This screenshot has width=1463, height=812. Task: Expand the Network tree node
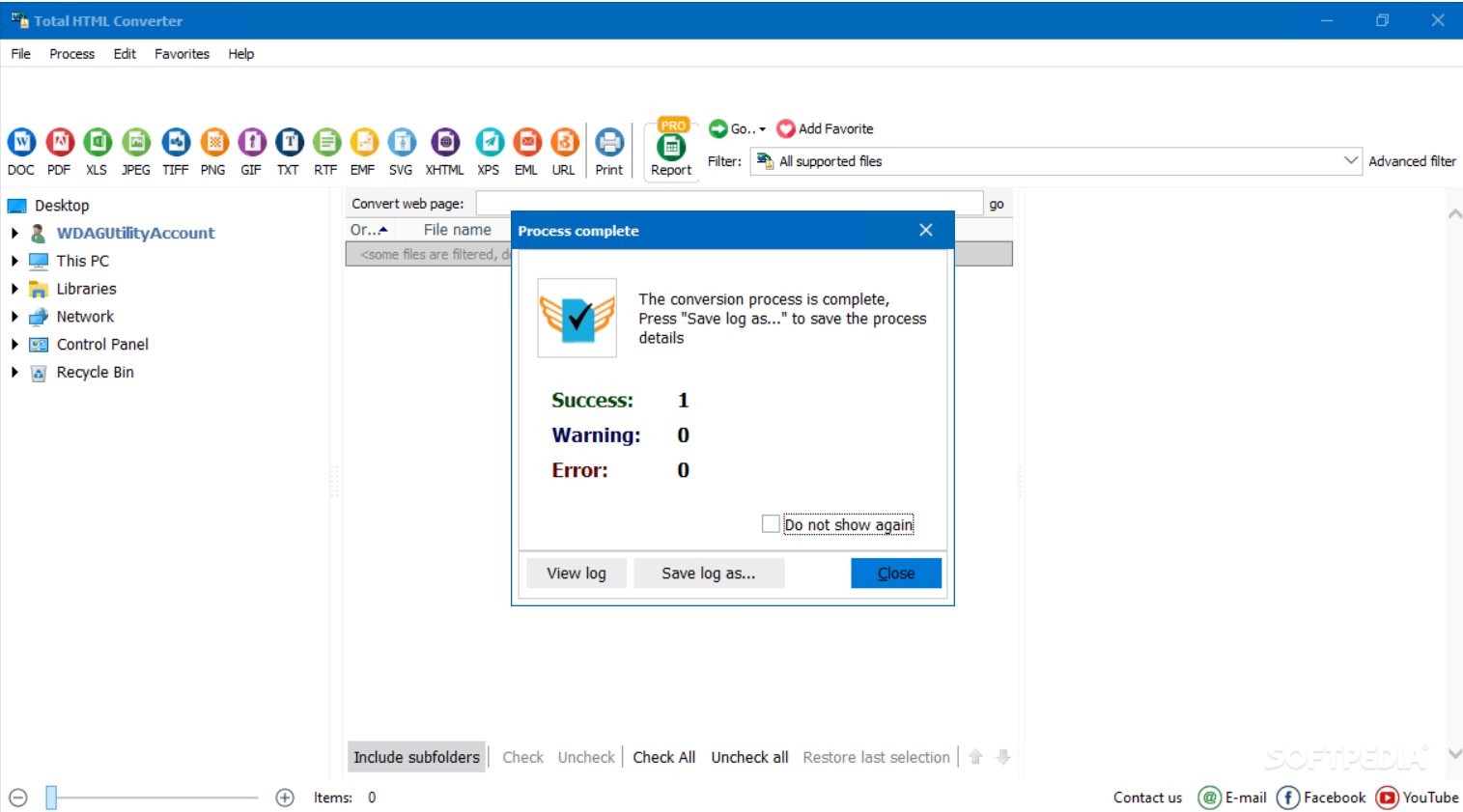[14, 317]
